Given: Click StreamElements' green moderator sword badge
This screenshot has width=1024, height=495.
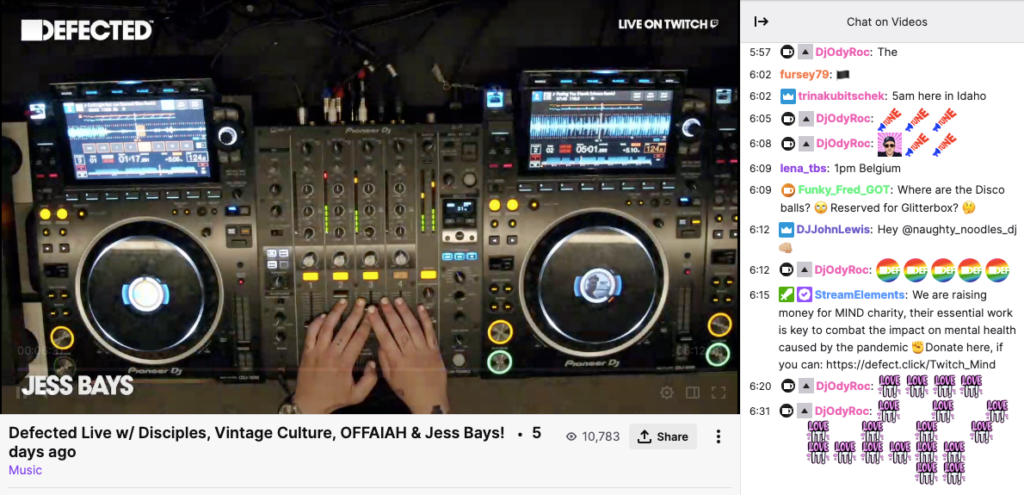Looking at the screenshot, I should tap(787, 295).
